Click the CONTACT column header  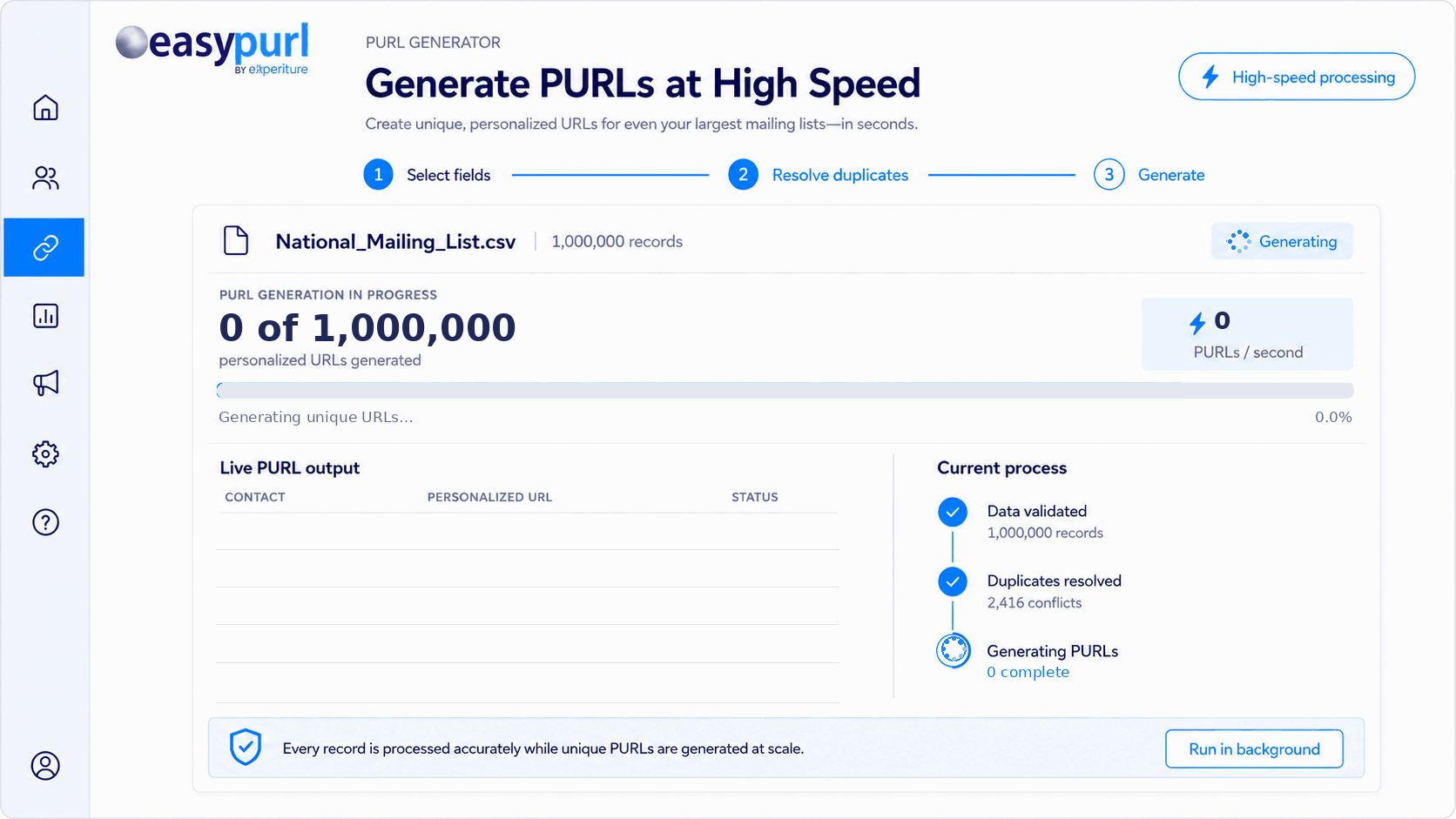pos(255,497)
